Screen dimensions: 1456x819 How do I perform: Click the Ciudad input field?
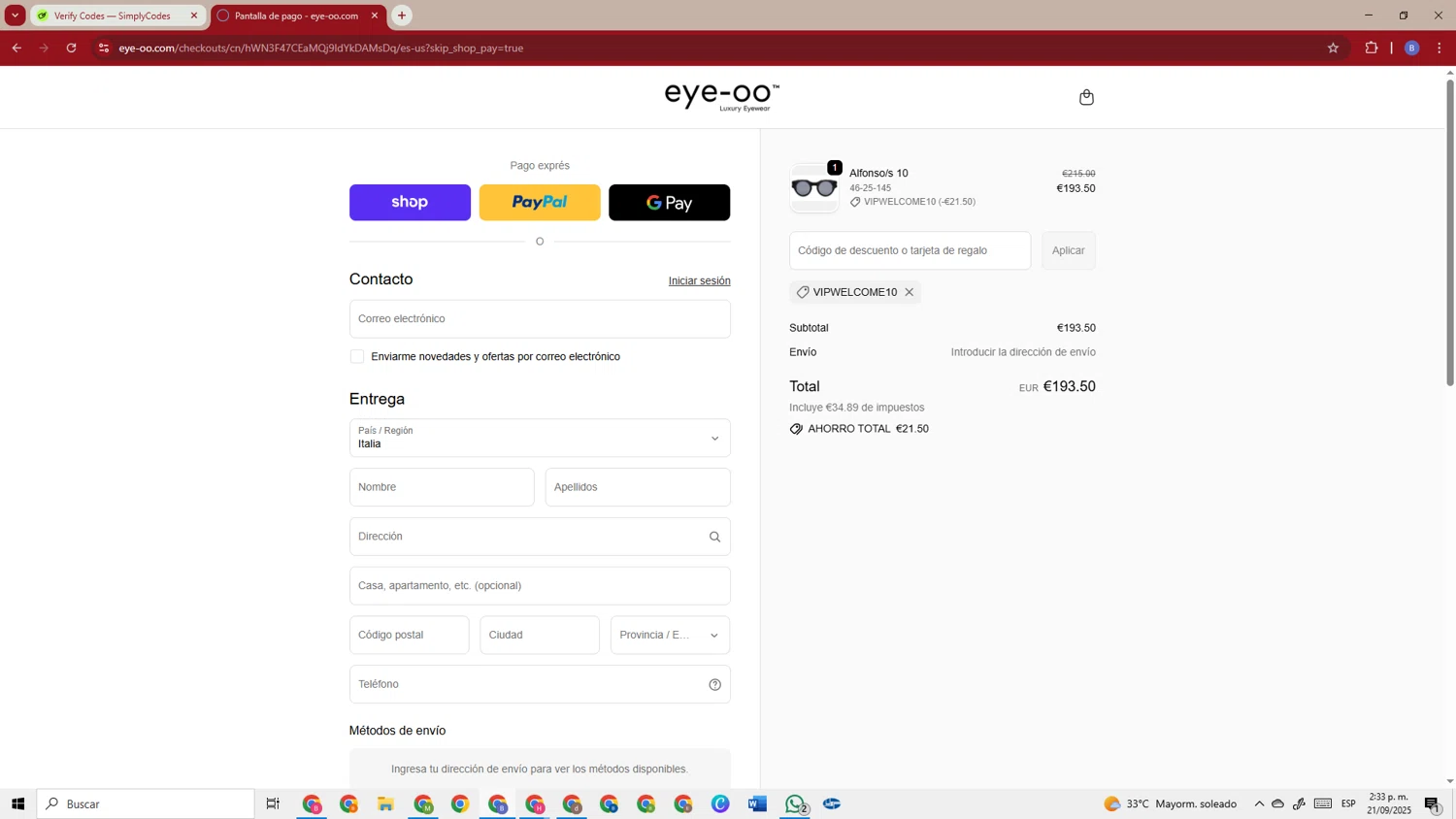(x=540, y=635)
